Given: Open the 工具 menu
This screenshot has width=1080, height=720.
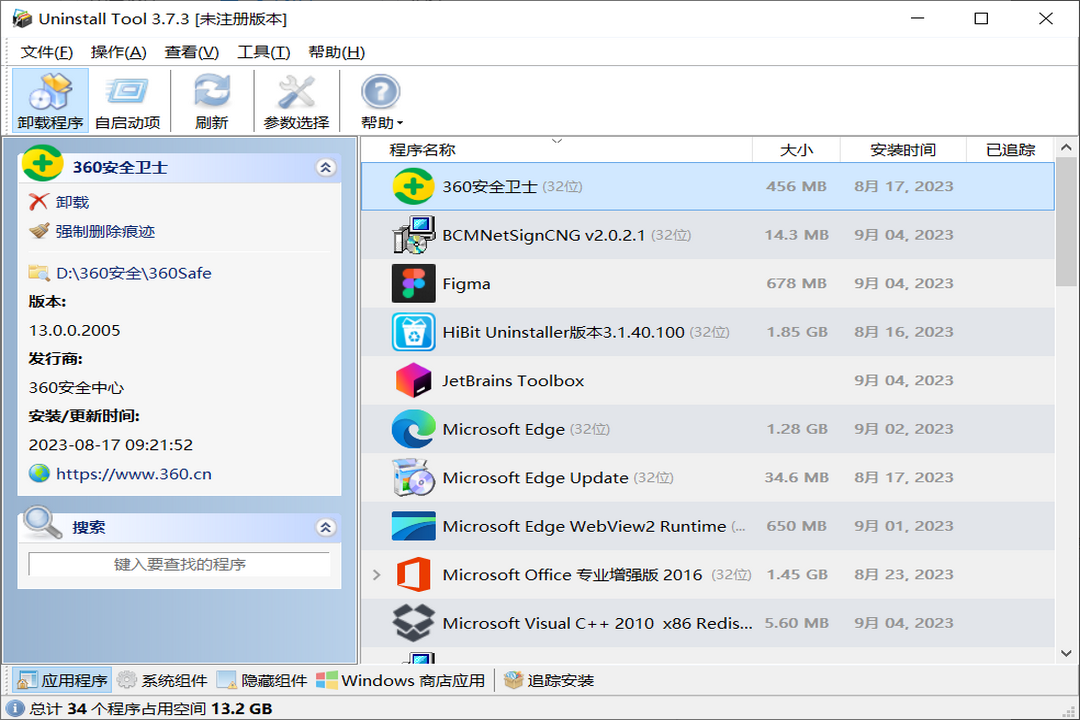Looking at the screenshot, I should (263, 52).
